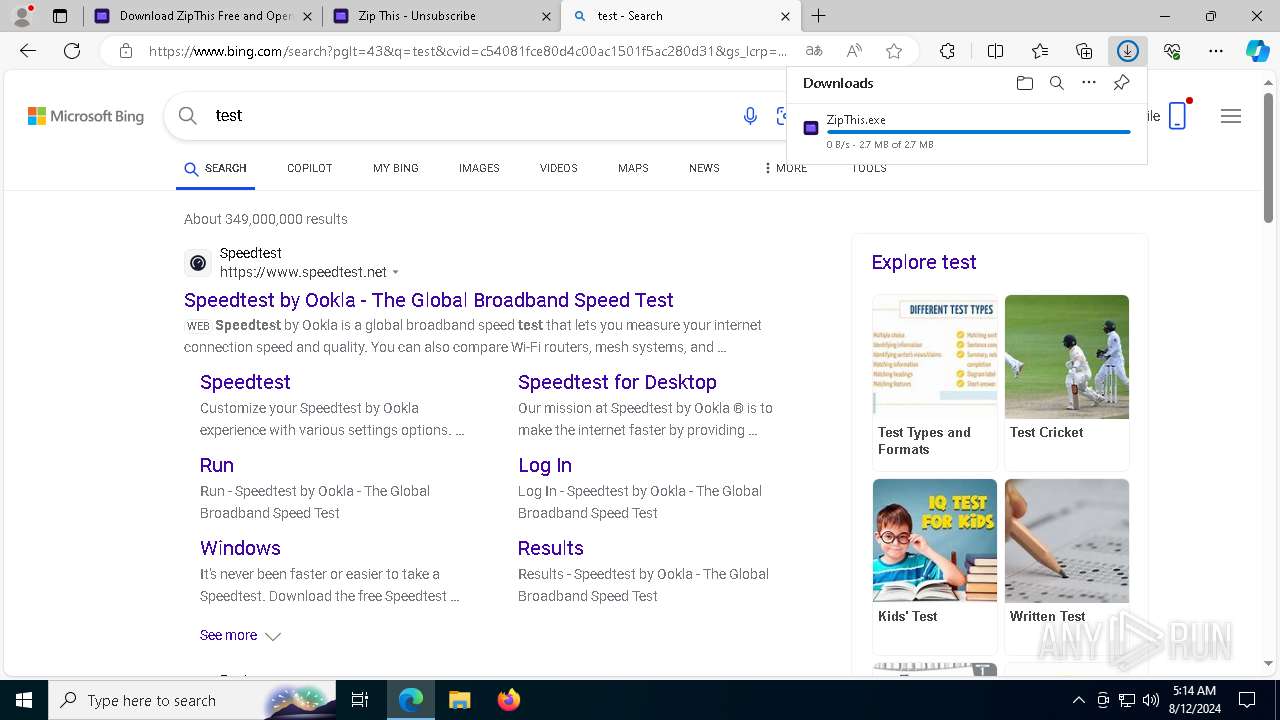This screenshot has width=1280, height=720.
Task: Open the Speedtest sitelink
Action: click(x=245, y=382)
